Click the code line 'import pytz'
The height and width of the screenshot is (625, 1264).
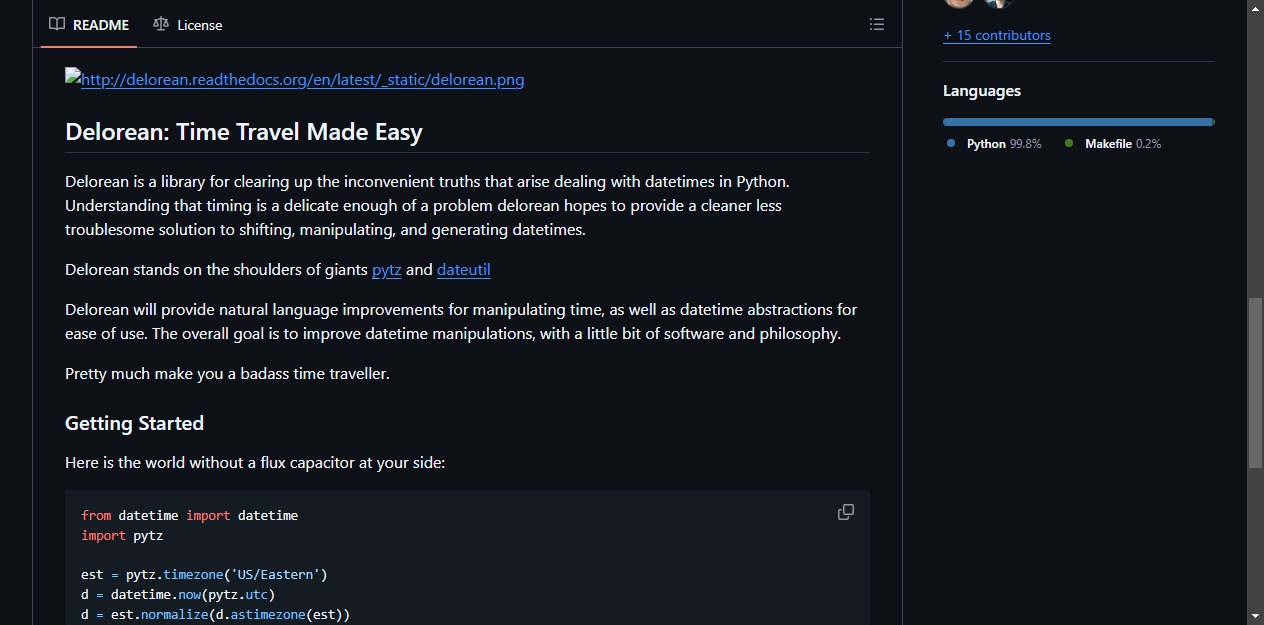[x=122, y=535]
